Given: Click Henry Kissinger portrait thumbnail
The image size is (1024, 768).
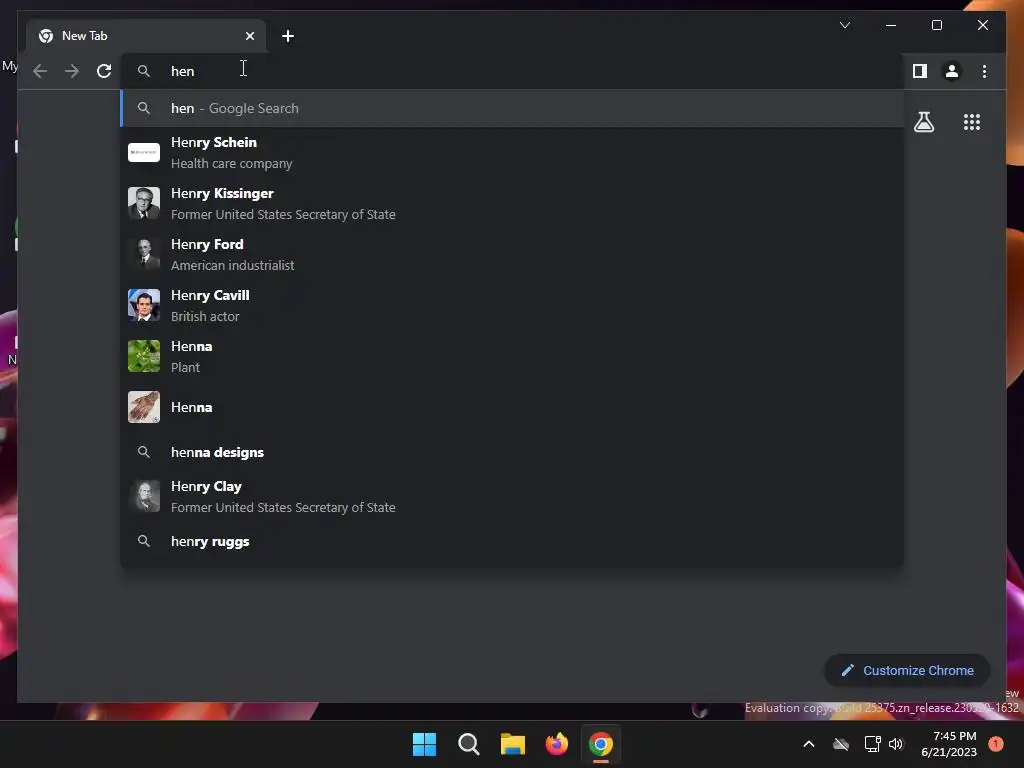Looking at the screenshot, I should pos(144,203).
